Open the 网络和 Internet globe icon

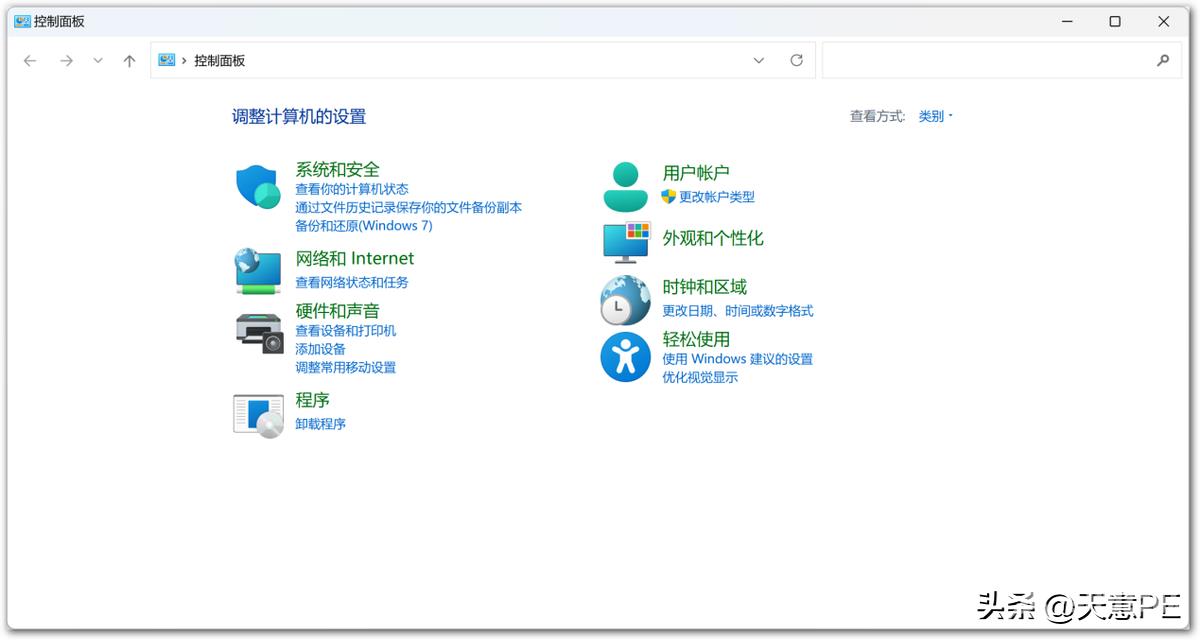point(258,271)
